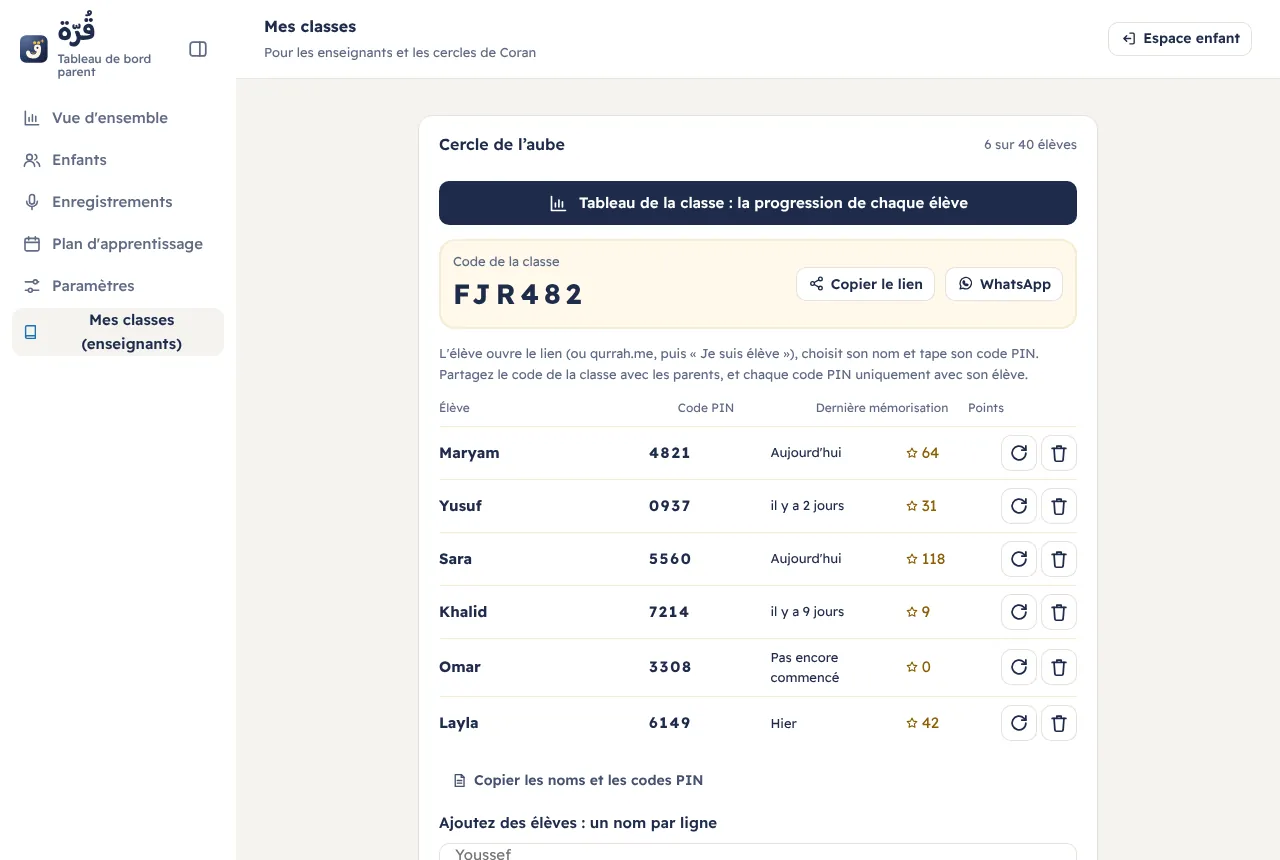Click Copier le lien button
This screenshot has height=860, width=1280.
(866, 284)
